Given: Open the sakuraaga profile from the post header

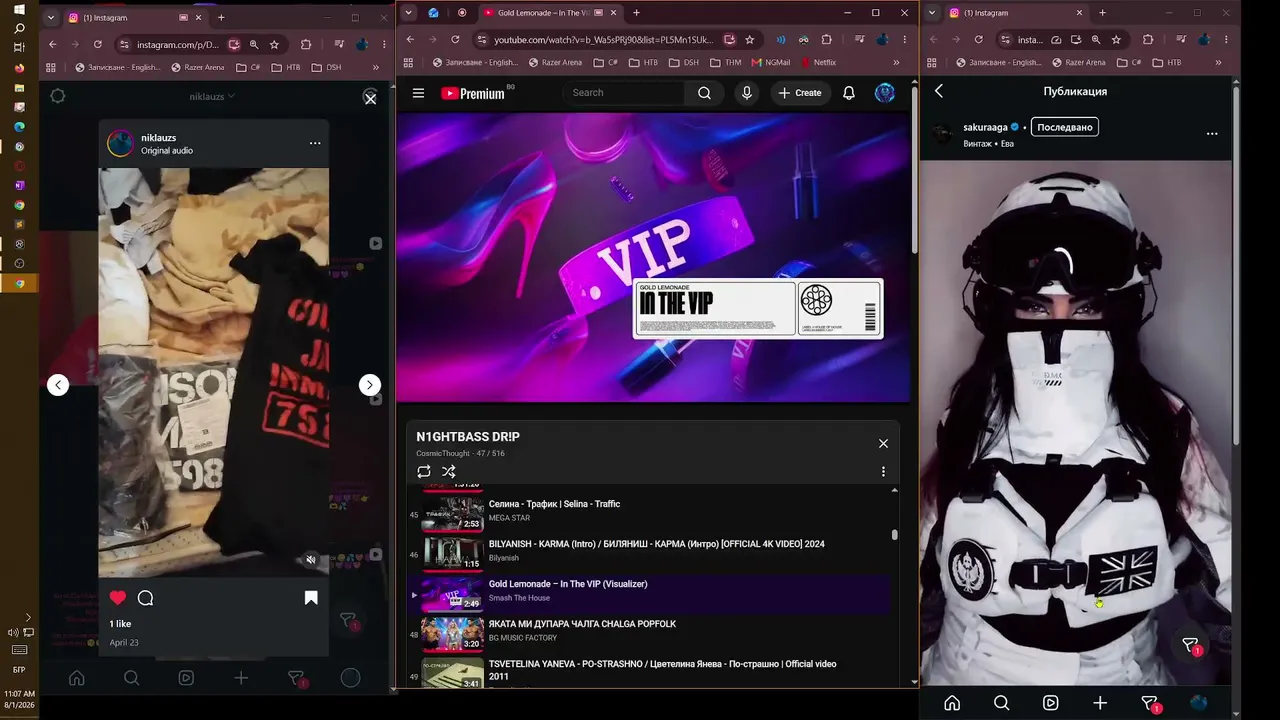Looking at the screenshot, I should tap(985, 127).
